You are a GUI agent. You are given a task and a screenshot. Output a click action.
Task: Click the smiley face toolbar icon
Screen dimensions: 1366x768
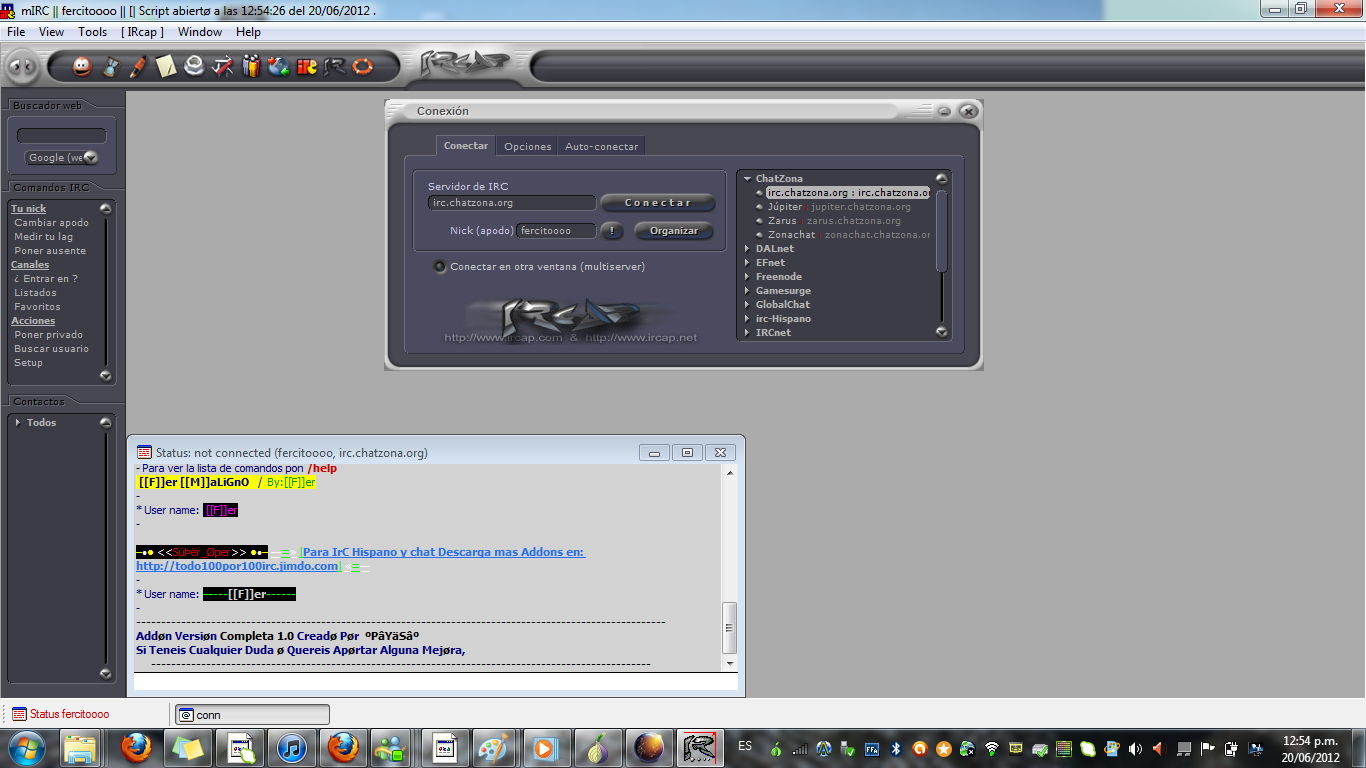pyautogui.click(x=83, y=67)
